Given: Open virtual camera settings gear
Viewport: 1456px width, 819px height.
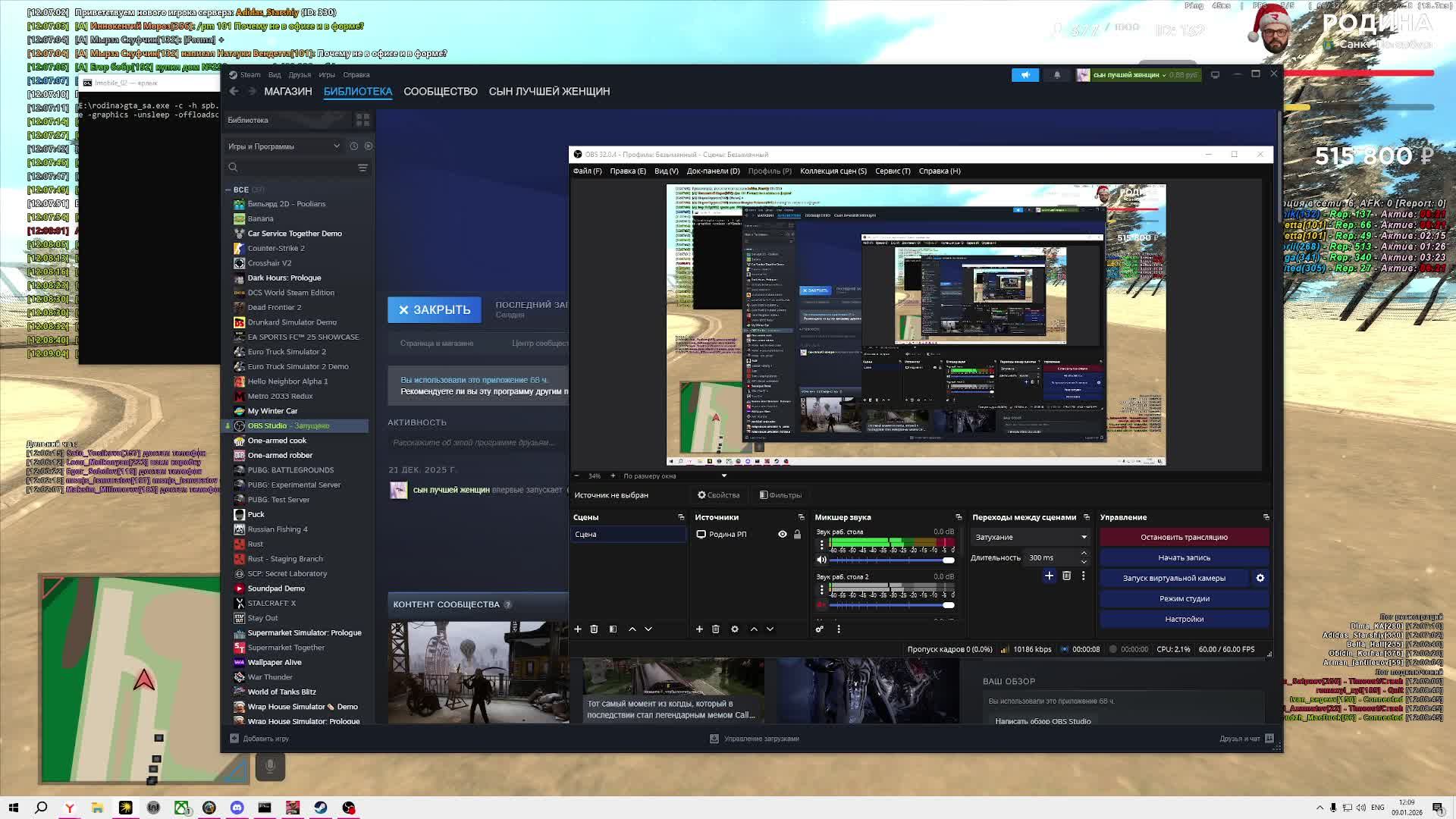Looking at the screenshot, I should (x=1260, y=578).
